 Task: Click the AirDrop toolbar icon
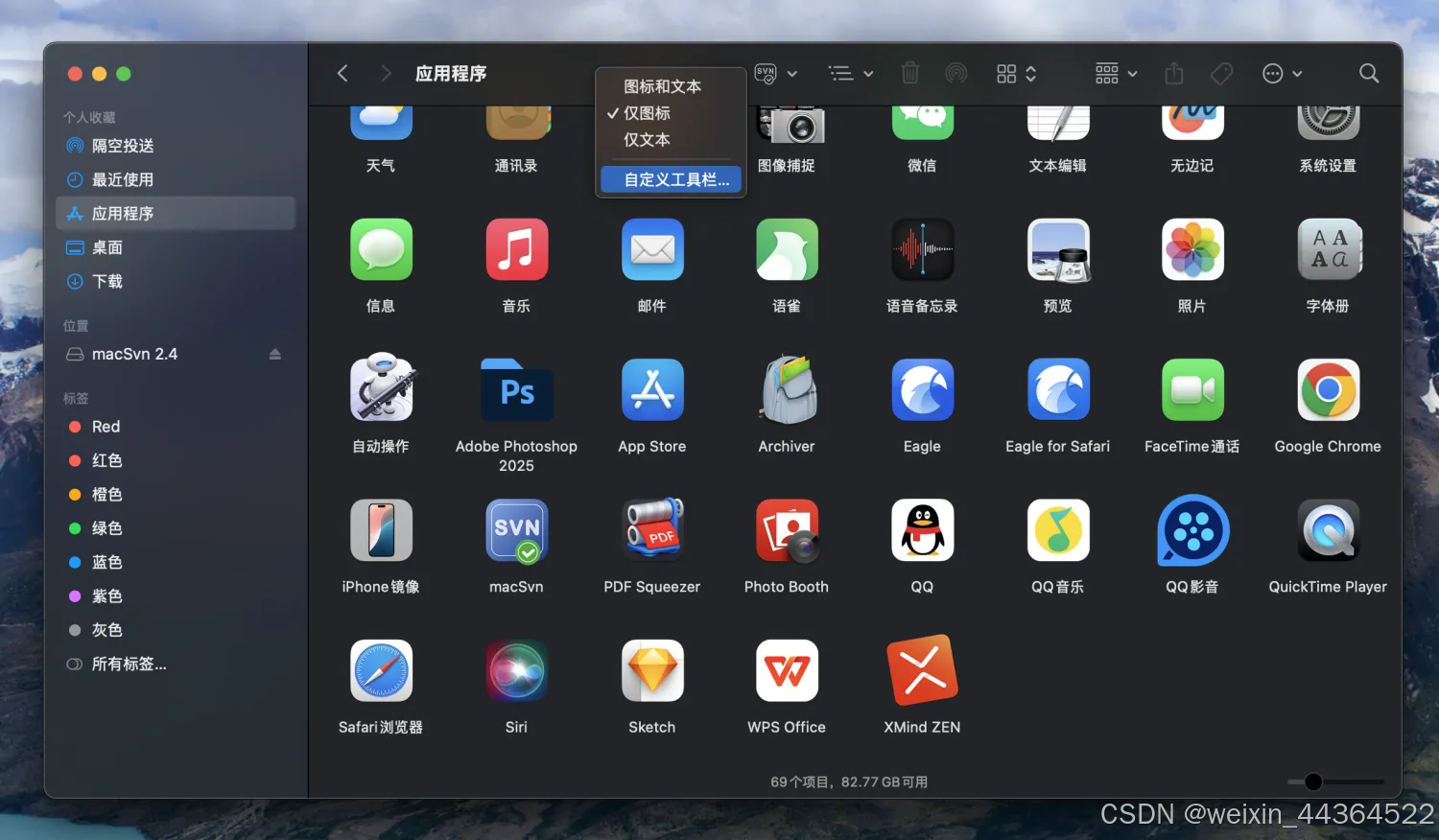tap(956, 73)
